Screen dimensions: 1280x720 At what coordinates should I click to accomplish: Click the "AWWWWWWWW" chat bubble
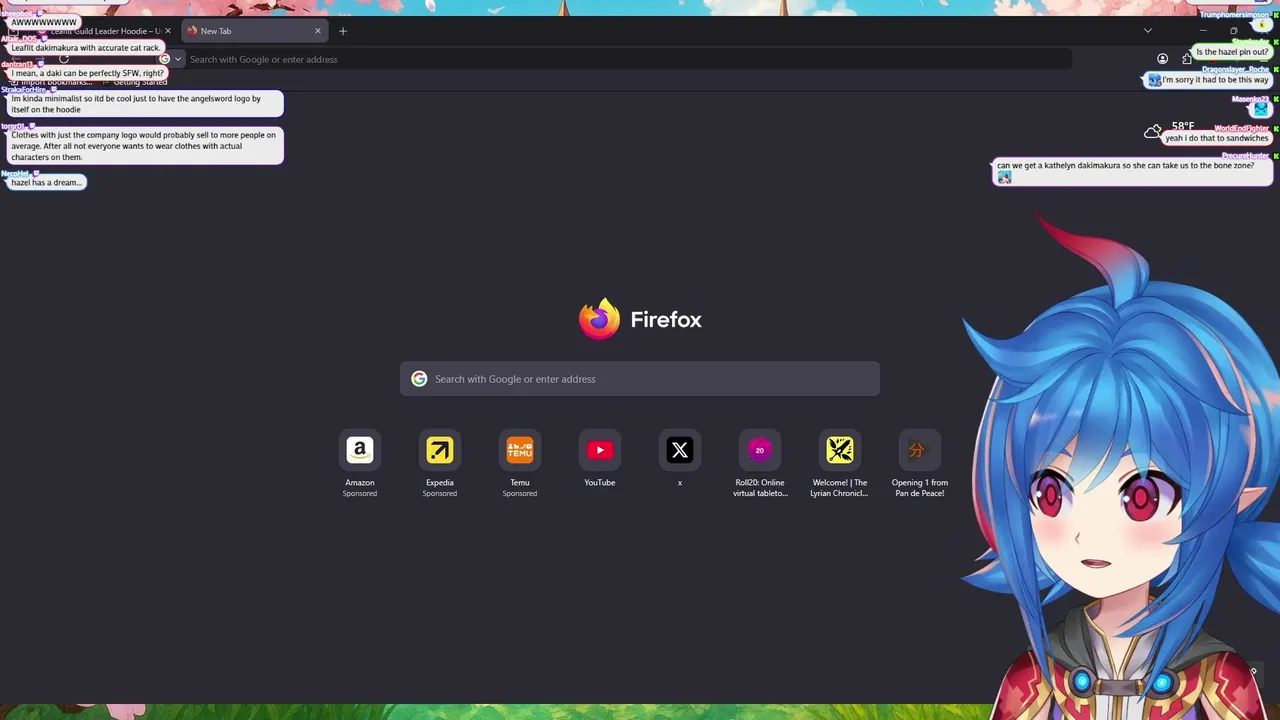coord(43,22)
